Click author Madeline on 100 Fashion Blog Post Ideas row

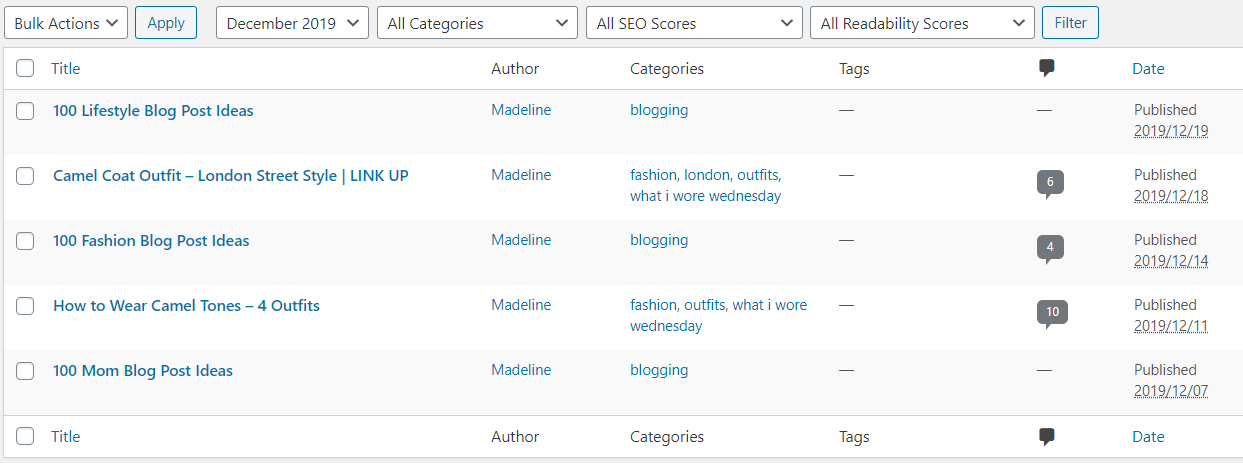click(x=521, y=240)
